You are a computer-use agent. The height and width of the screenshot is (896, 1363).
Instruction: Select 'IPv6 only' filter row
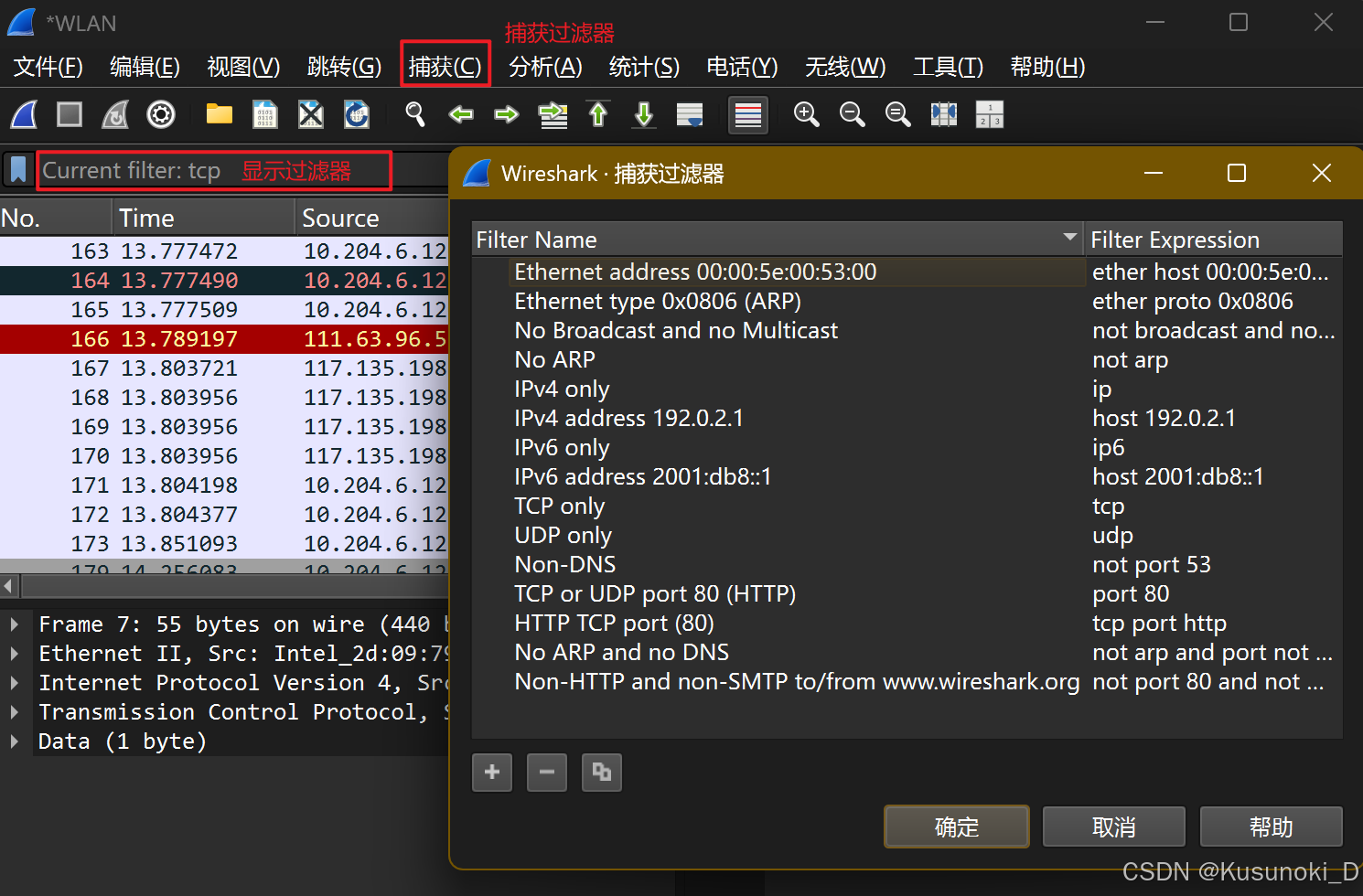click(x=907, y=447)
